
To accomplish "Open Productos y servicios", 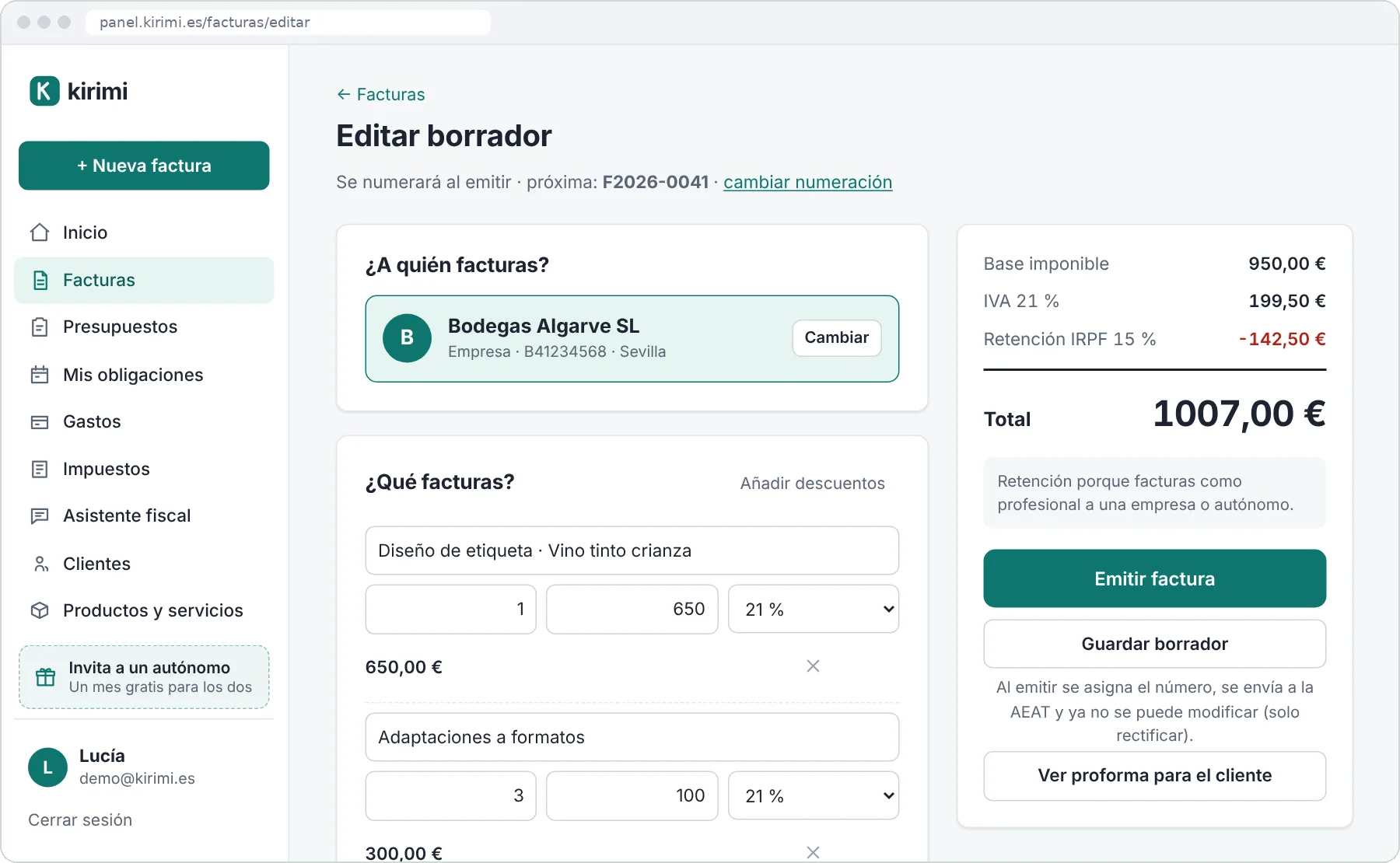I will [x=144, y=610].
